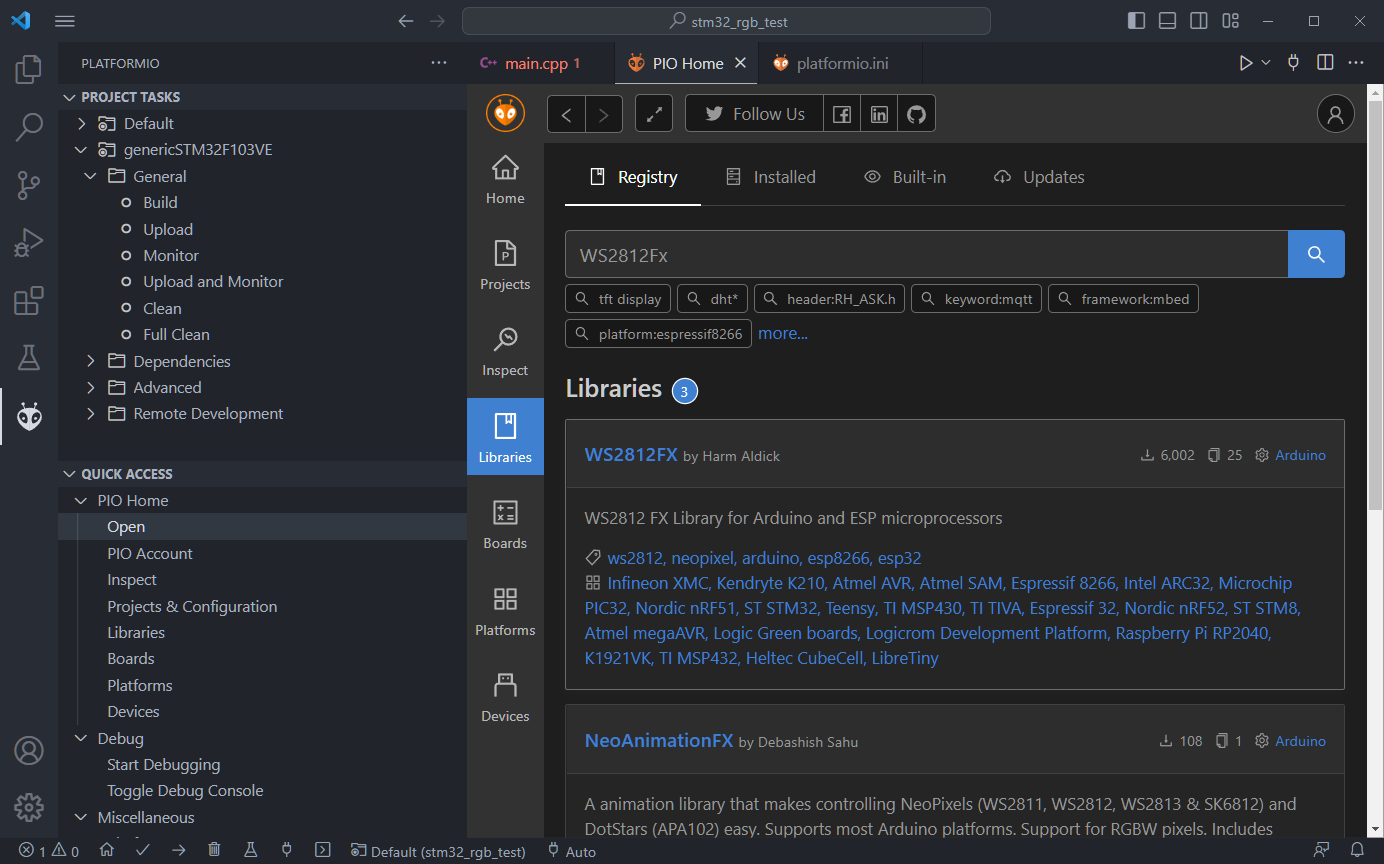Select the PlatformIO alien icon in activity bar

(x=29, y=416)
